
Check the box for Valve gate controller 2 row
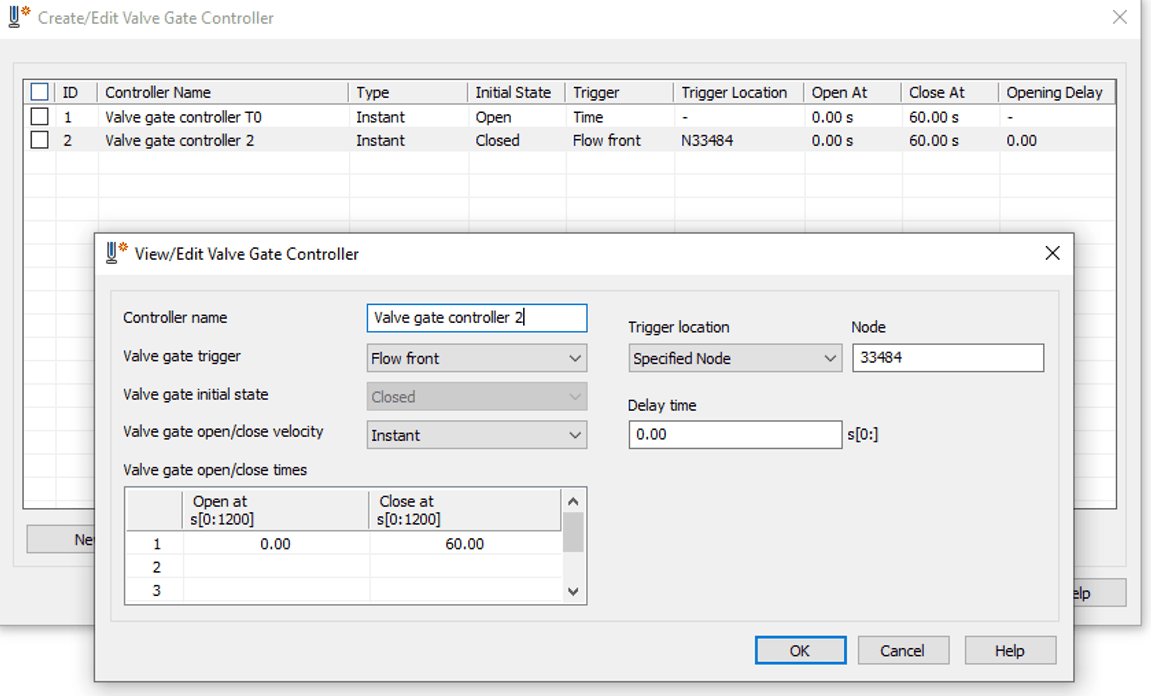(40, 140)
